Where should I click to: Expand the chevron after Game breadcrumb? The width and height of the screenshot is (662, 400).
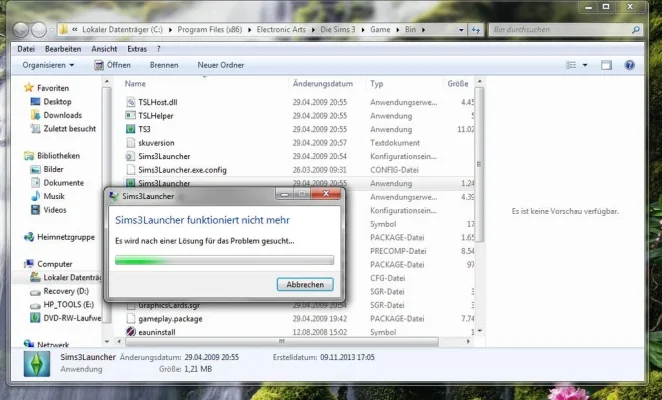pyautogui.click(x=398, y=30)
